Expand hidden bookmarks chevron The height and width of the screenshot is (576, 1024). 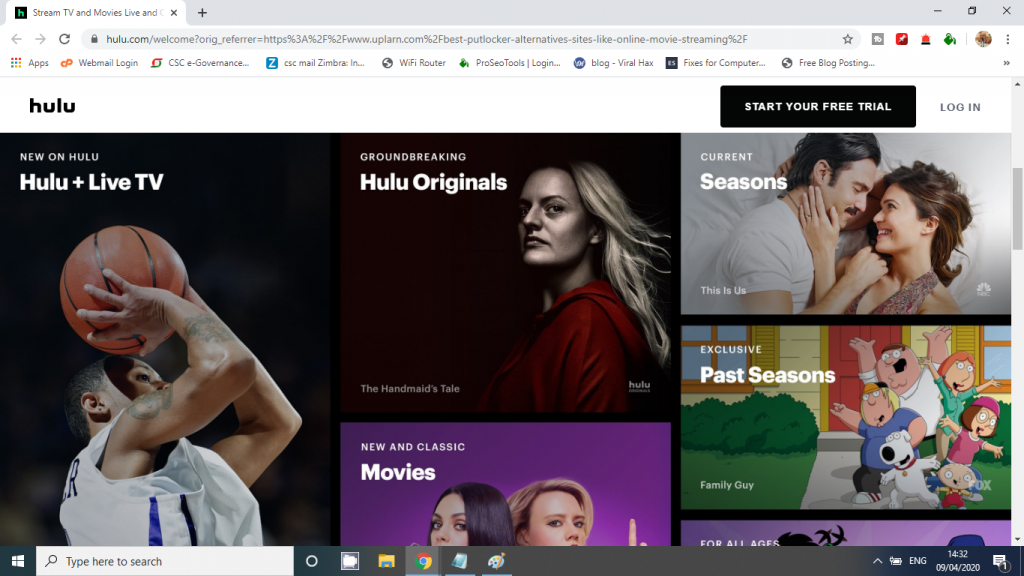tap(1006, 63)
